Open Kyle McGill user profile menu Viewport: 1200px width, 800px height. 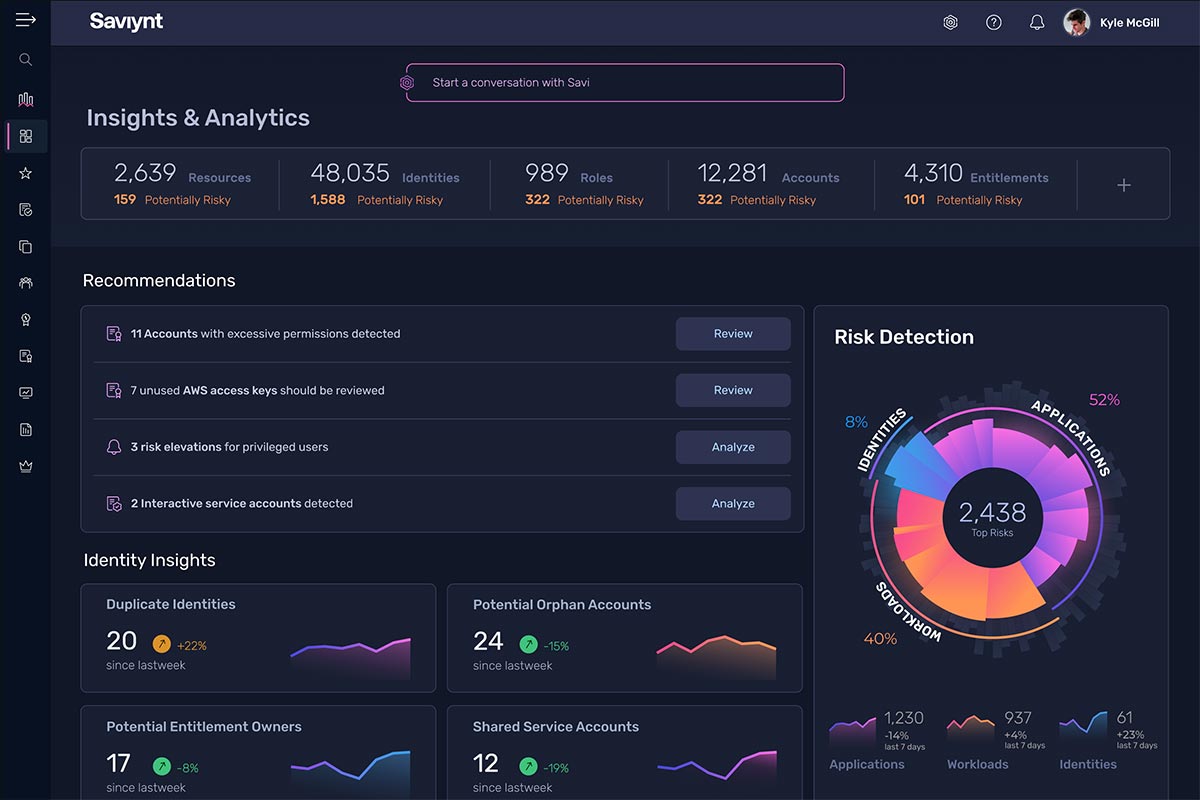[x=1111, y=22]
